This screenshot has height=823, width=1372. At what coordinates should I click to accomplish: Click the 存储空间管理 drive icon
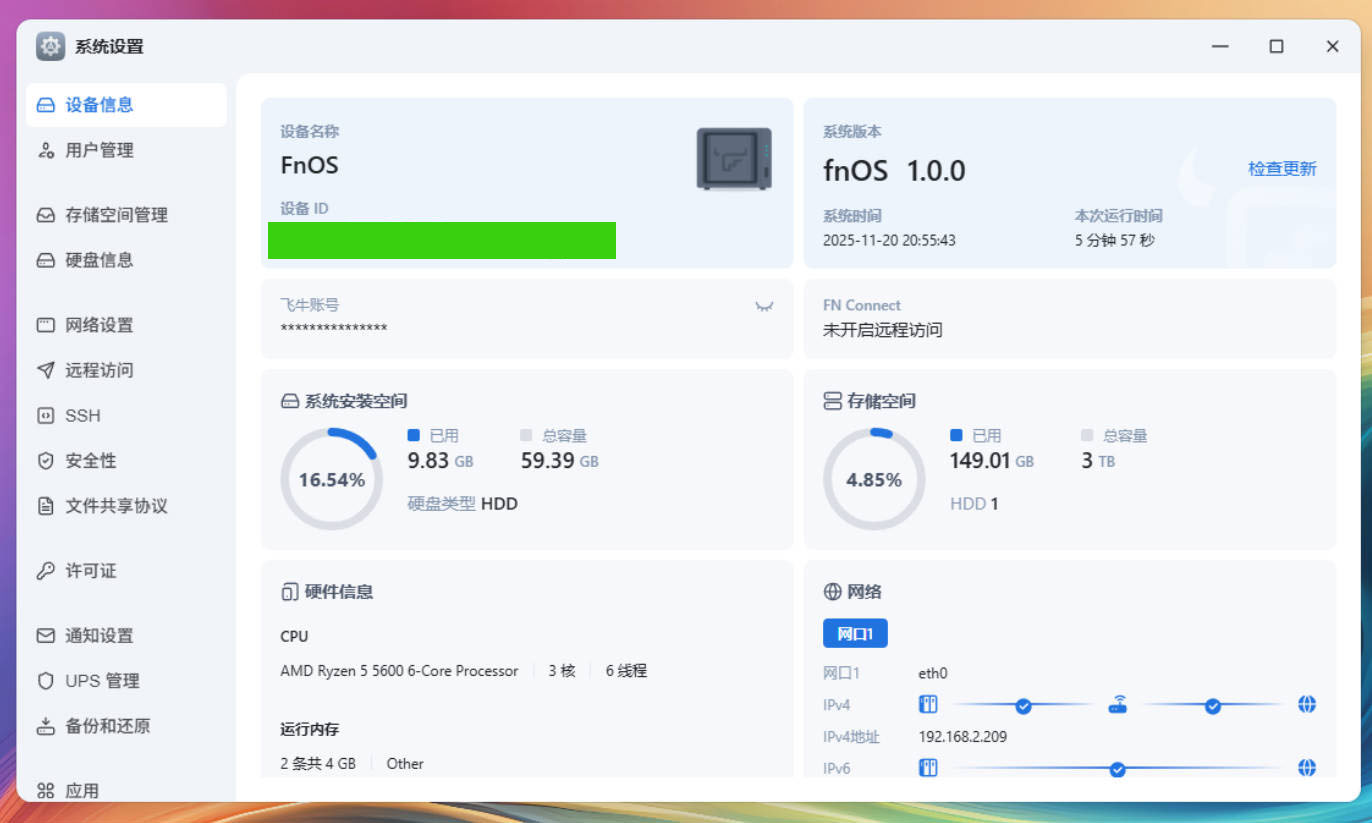click(45, 215)
